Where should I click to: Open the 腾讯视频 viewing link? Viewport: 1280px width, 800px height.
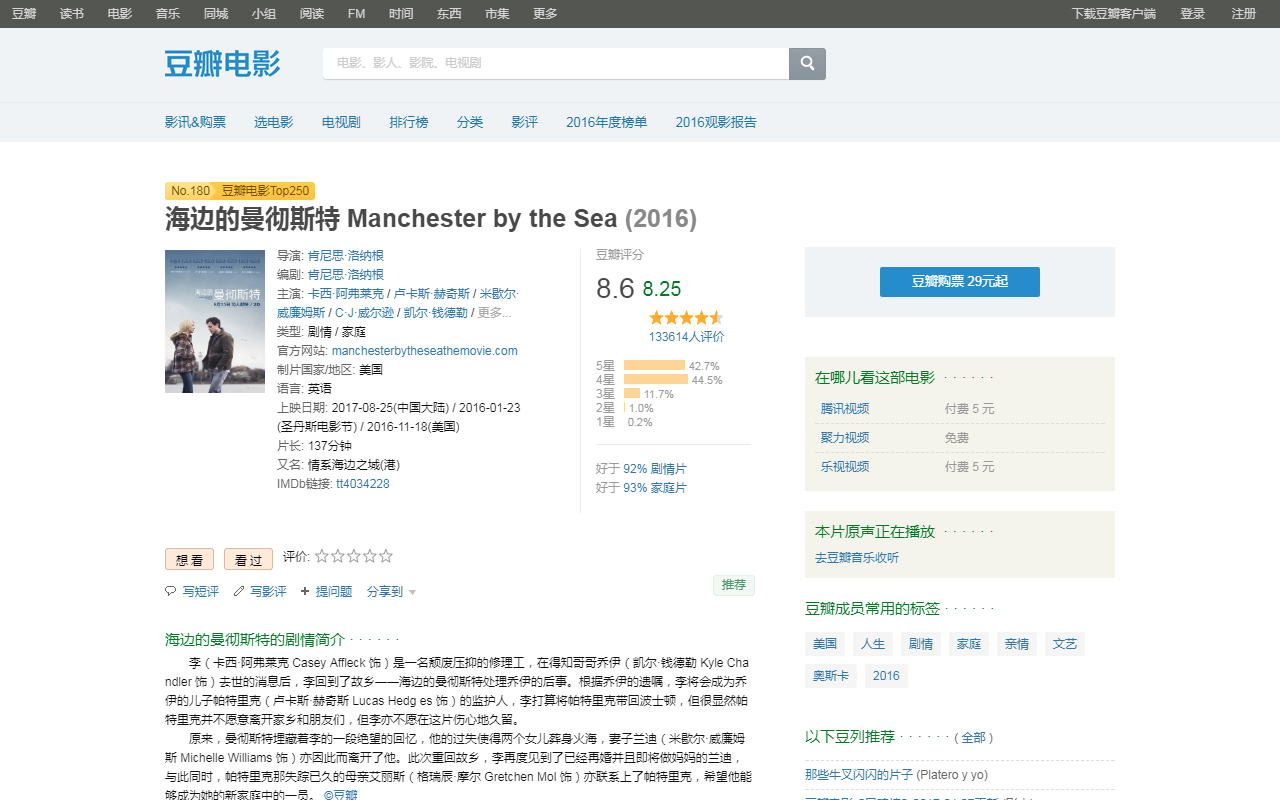tap(845, 409)
